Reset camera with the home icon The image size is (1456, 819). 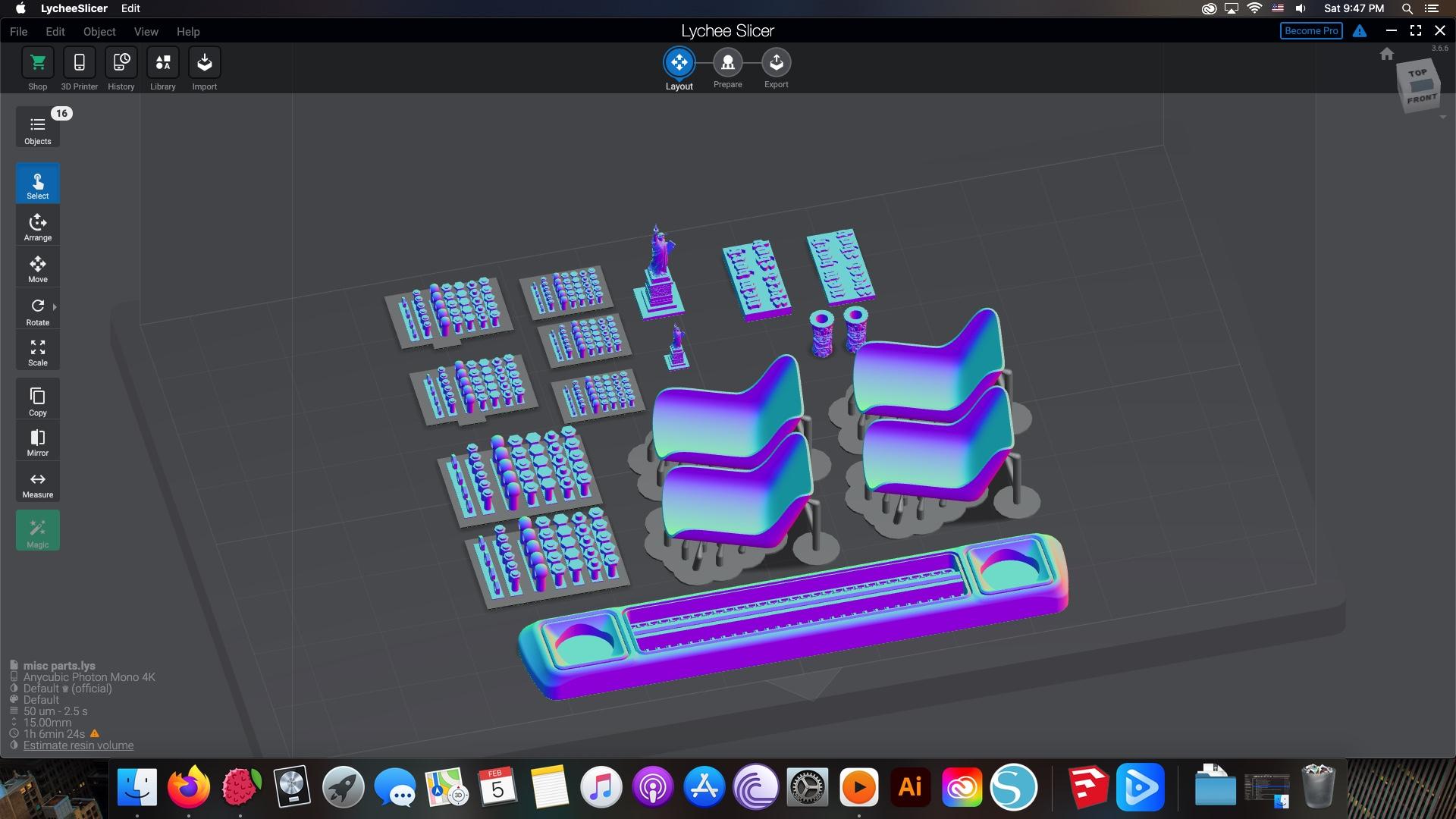[1387, 54]
